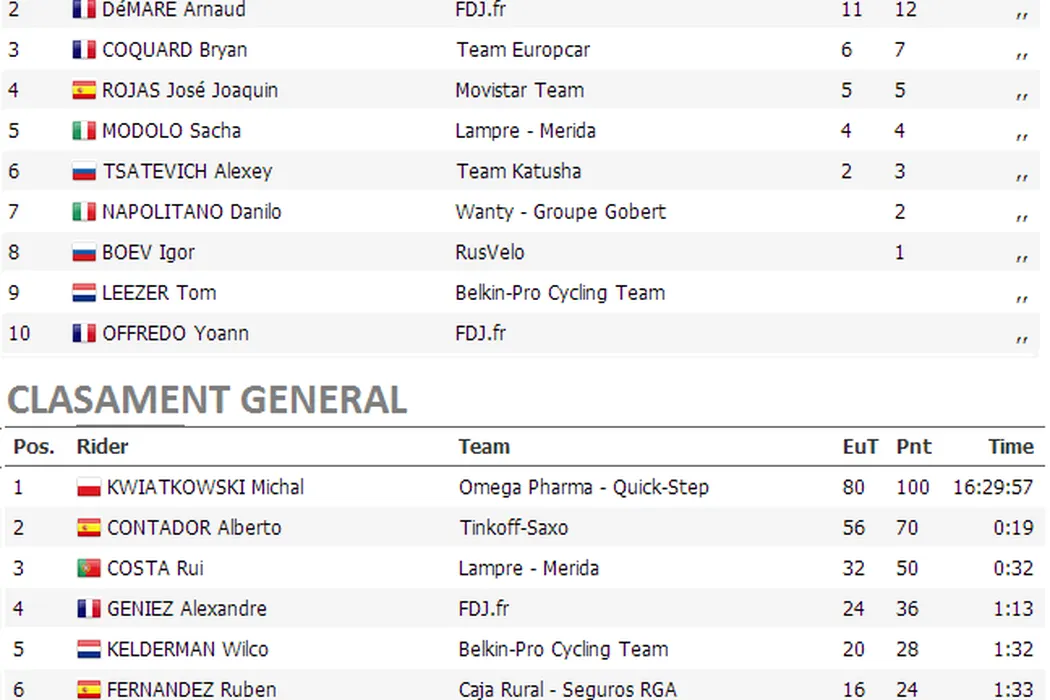The image size is (1050, 700).
Task: Click the Spanish flag next to CONTADOR Alberto
Action: (x=89, y=528)
